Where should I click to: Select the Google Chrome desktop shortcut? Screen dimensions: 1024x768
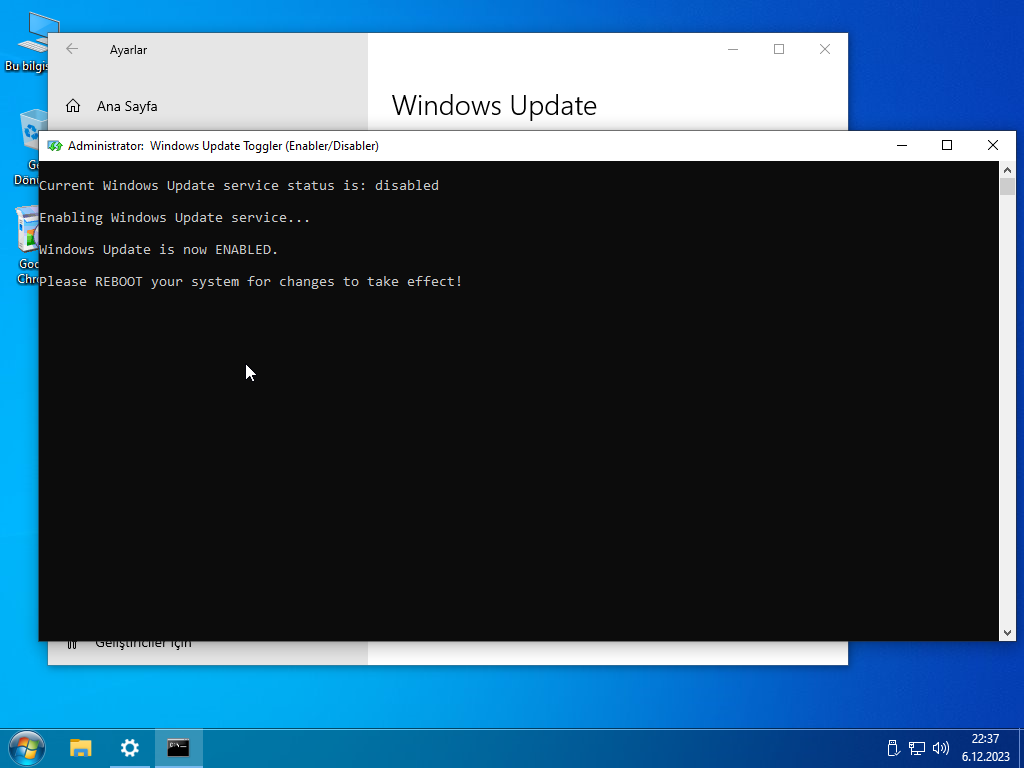pyautogui.click(x=27, y=246)
